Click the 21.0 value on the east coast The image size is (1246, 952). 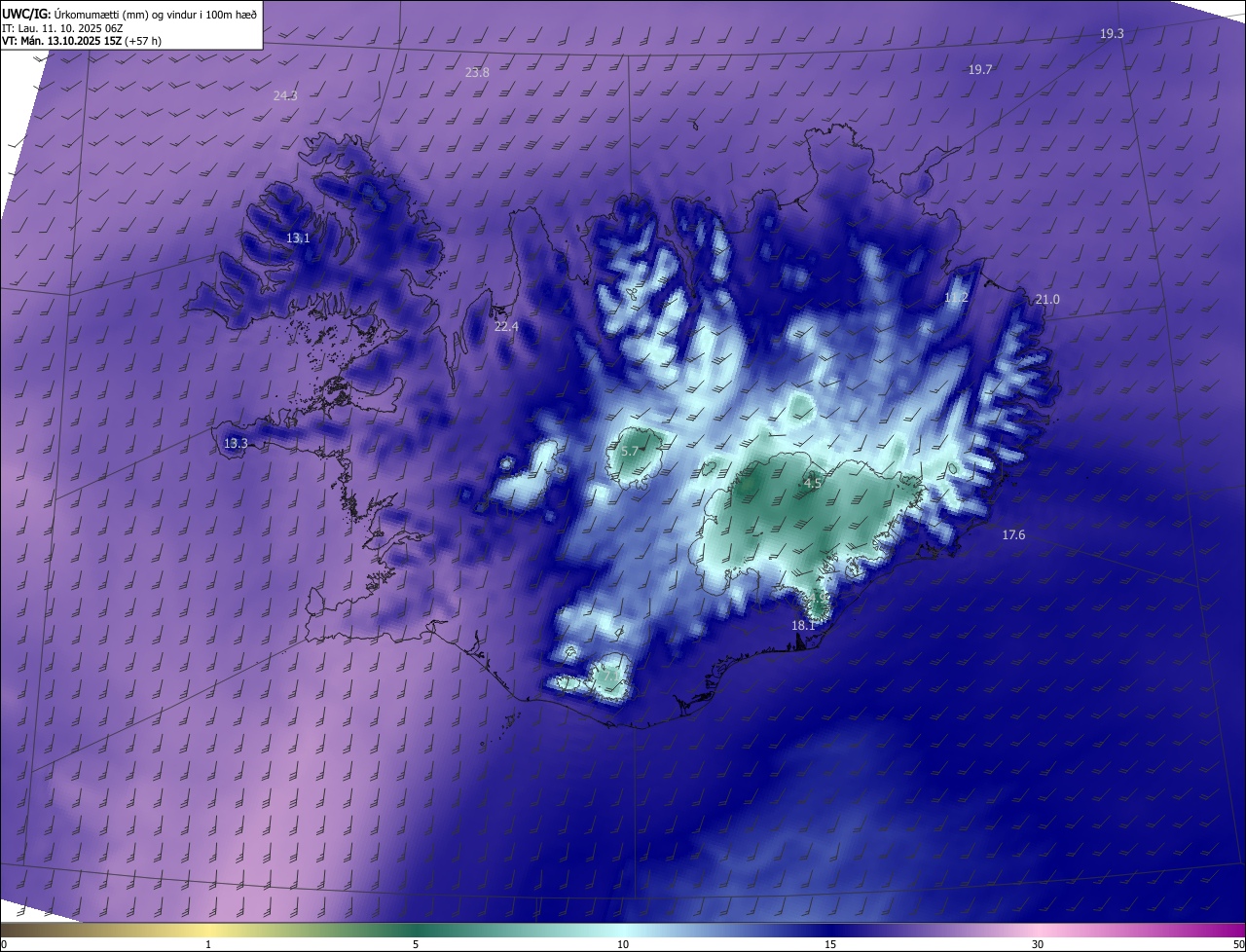pyautogui.click(x=1046, y=300)
